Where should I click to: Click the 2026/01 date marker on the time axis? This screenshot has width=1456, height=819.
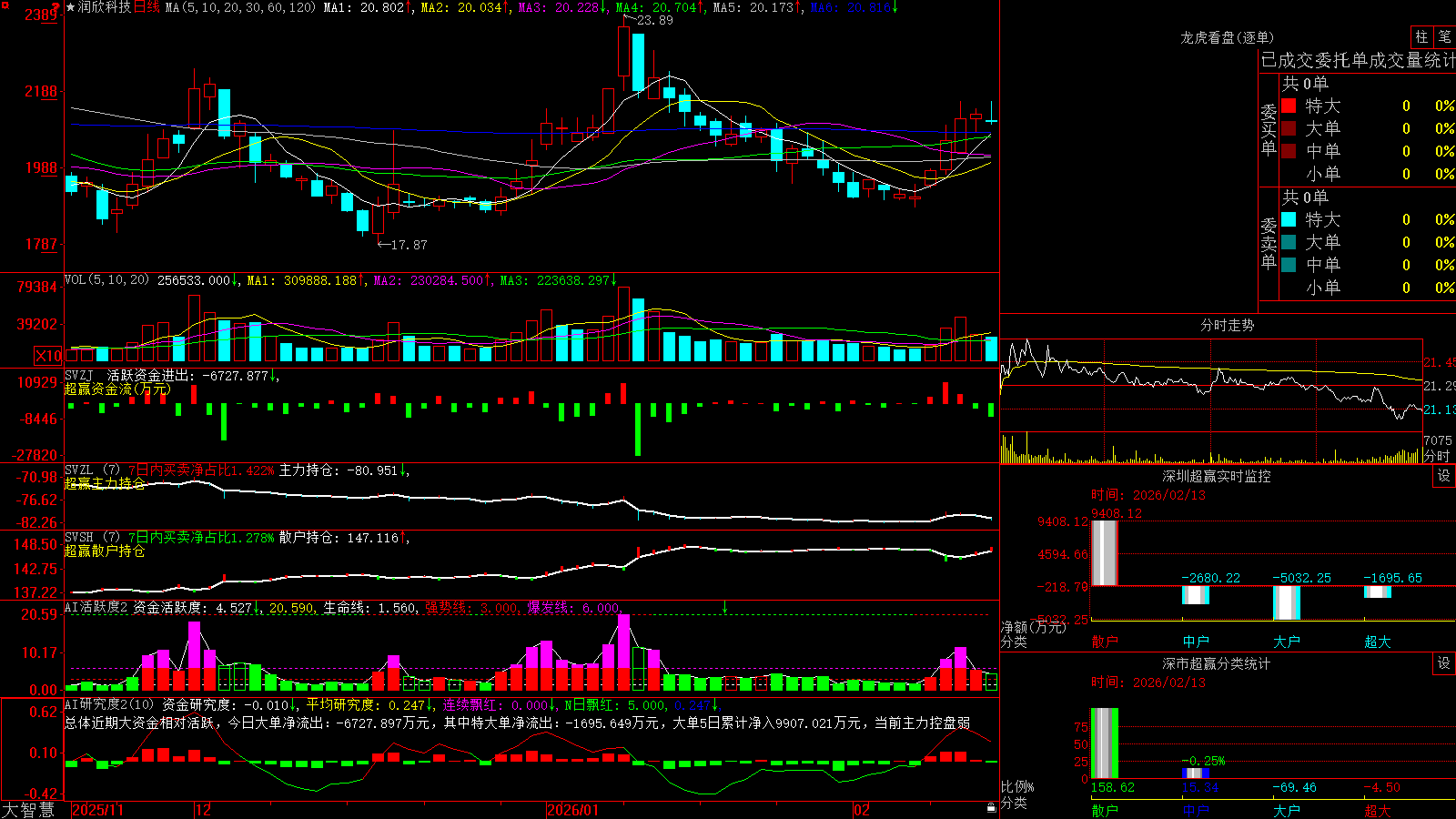click(573, 810)
